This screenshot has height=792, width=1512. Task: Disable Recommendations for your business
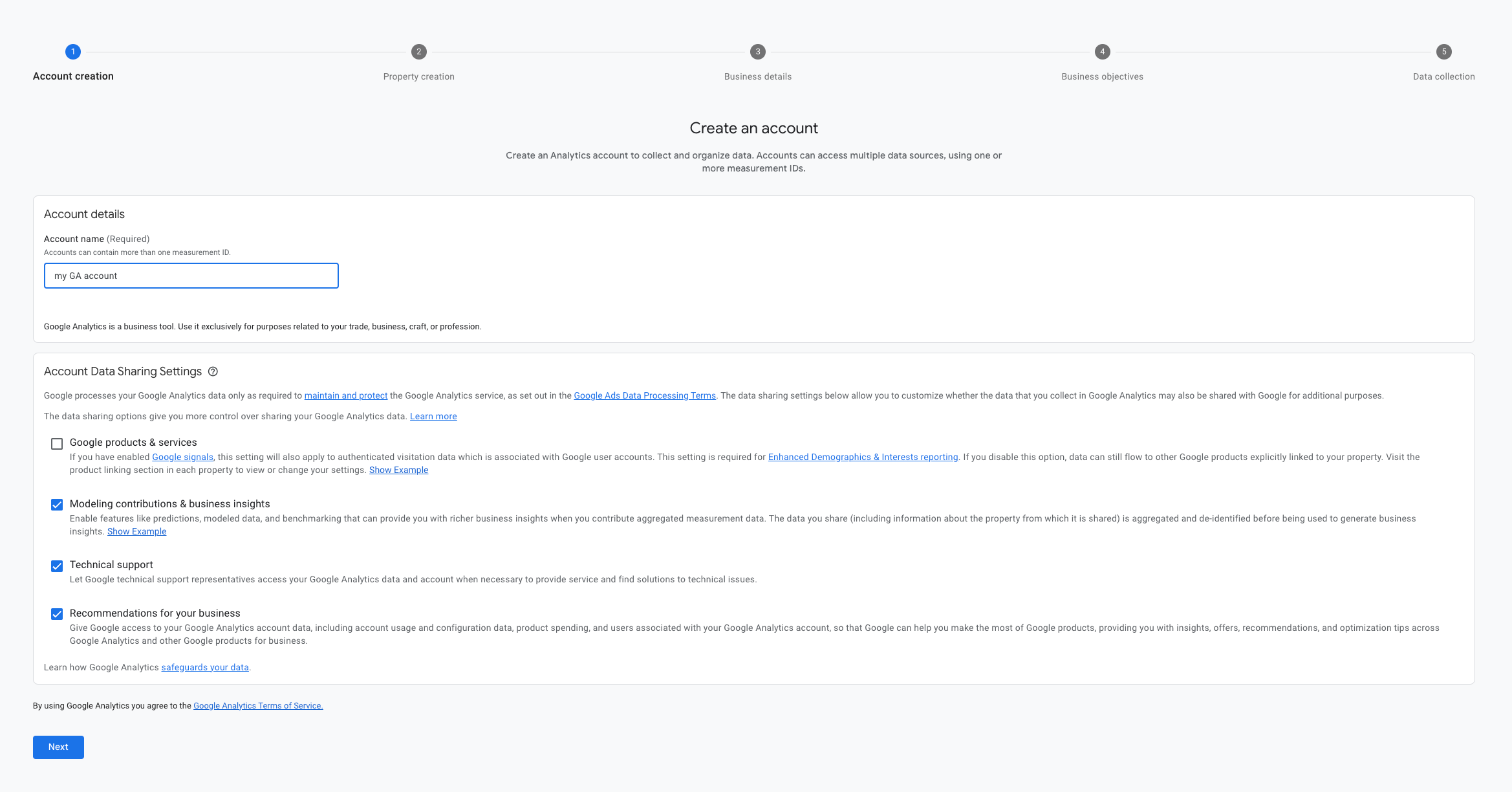(x=57, y=614)
